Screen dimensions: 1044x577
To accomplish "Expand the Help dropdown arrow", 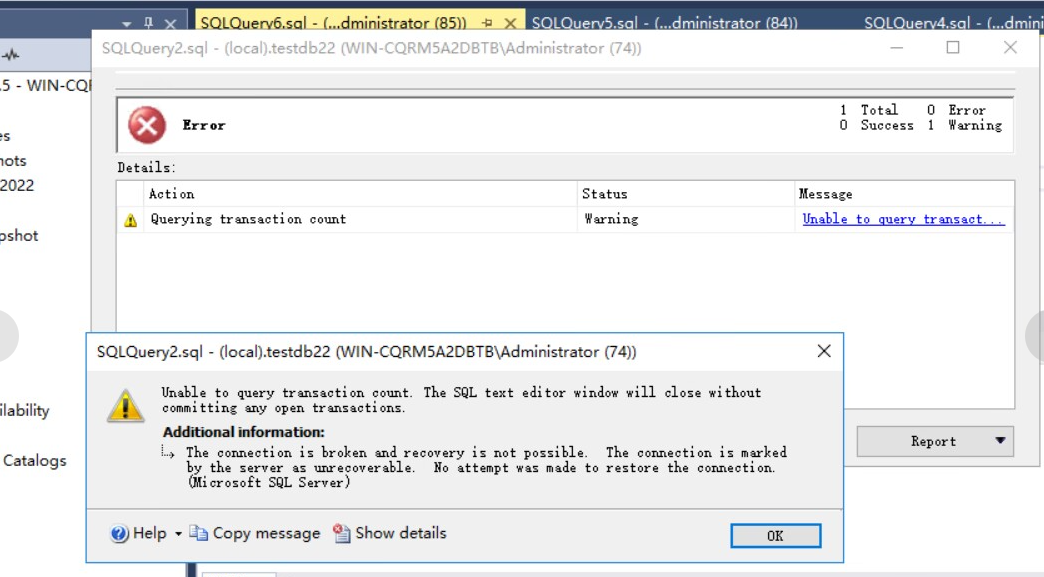I will [178, 534].
